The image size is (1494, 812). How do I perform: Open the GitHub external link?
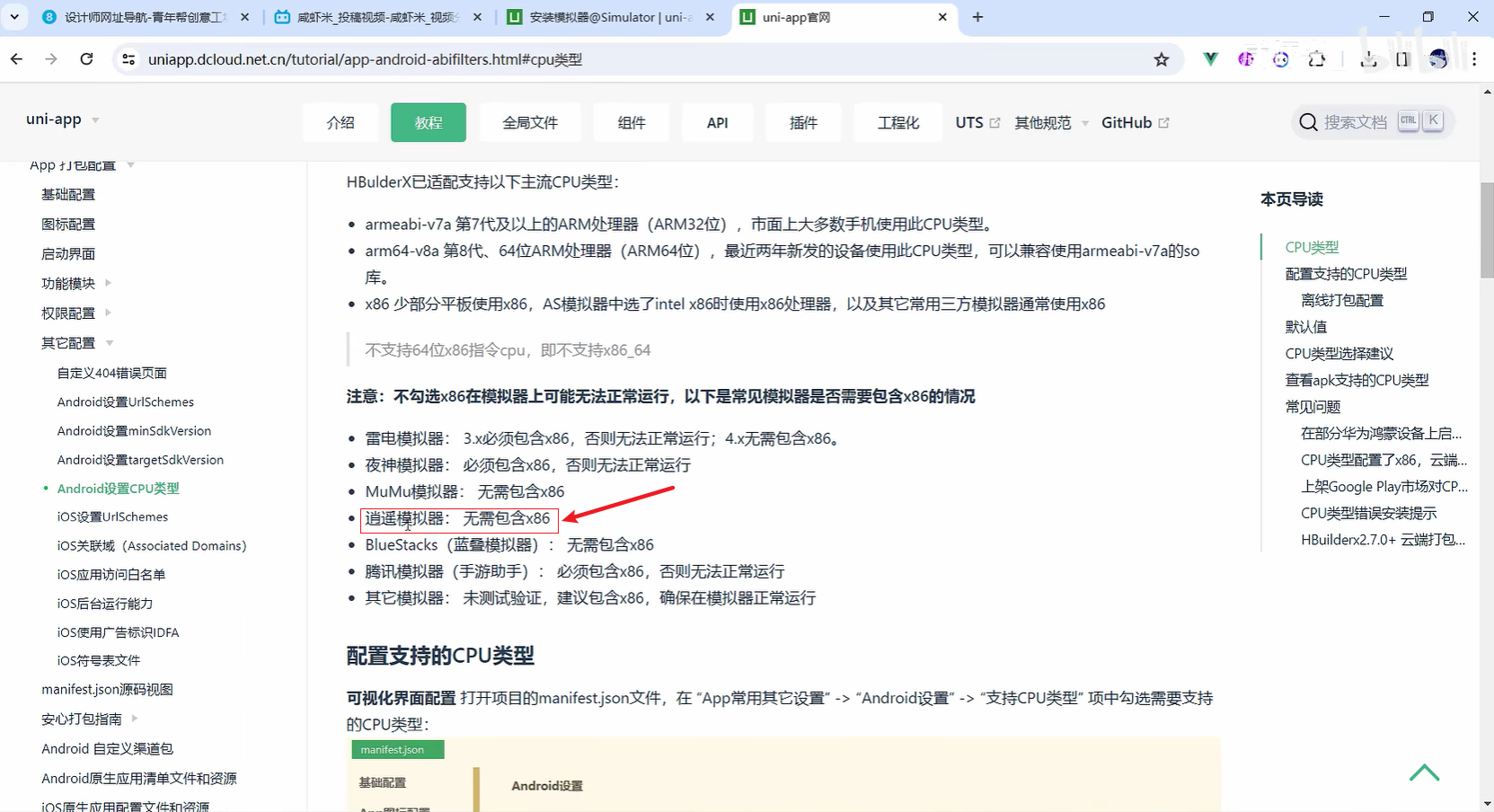point(1136,122)
